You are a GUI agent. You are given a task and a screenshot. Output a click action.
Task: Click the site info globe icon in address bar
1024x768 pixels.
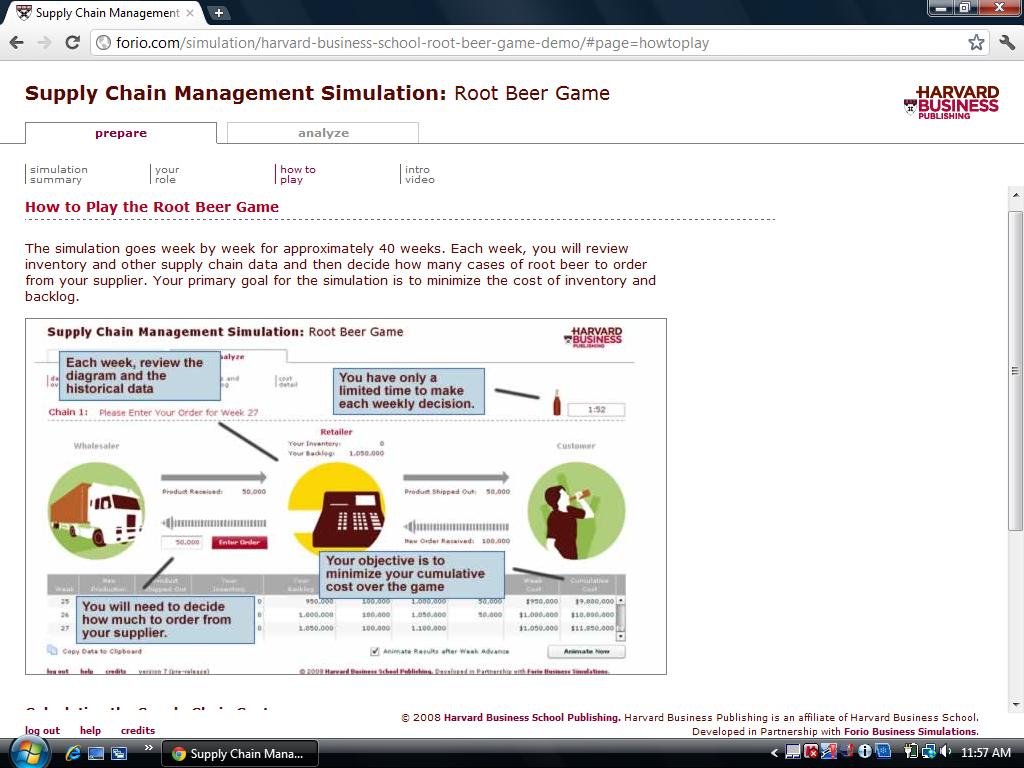click(x=103, y=43)
